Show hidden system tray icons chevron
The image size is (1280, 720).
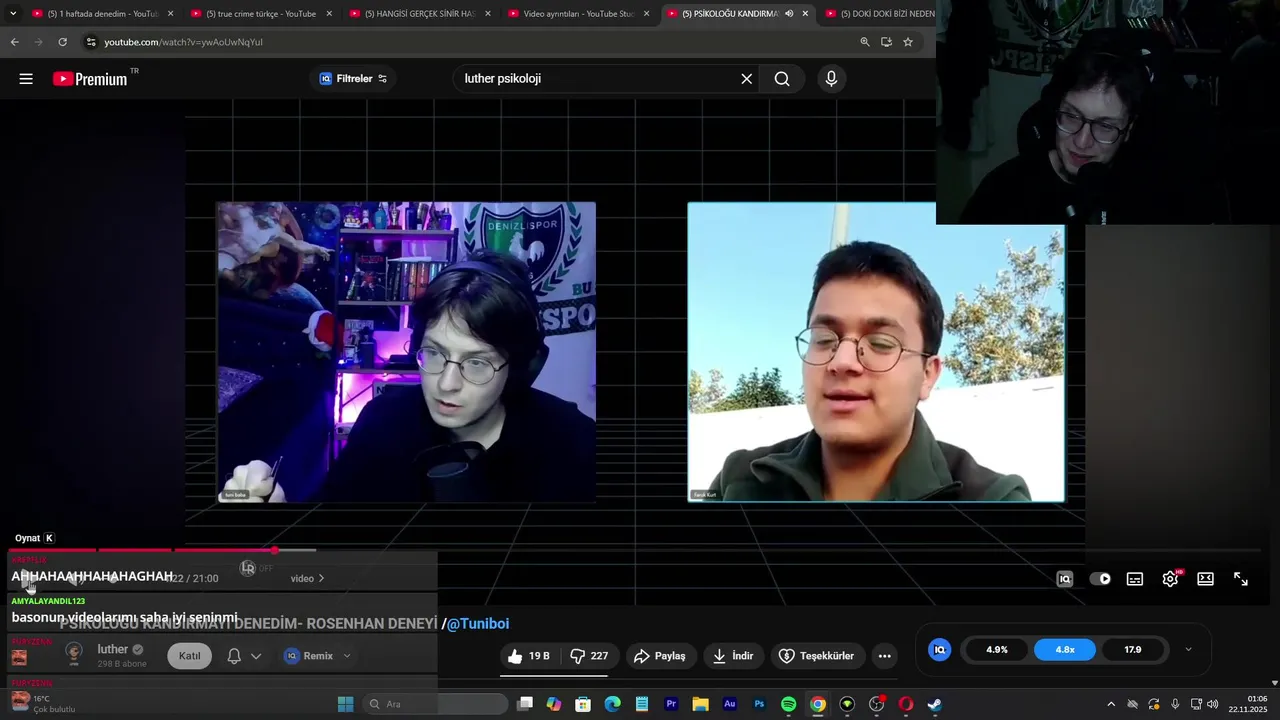point(1111,704)
